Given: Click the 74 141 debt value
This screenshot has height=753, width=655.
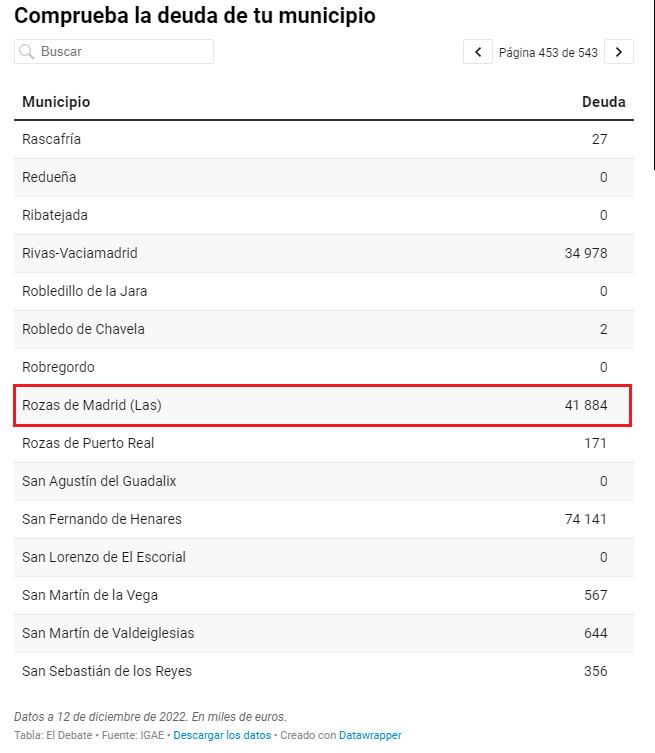Looking at the screenshot, I should (x=586, y=519).
